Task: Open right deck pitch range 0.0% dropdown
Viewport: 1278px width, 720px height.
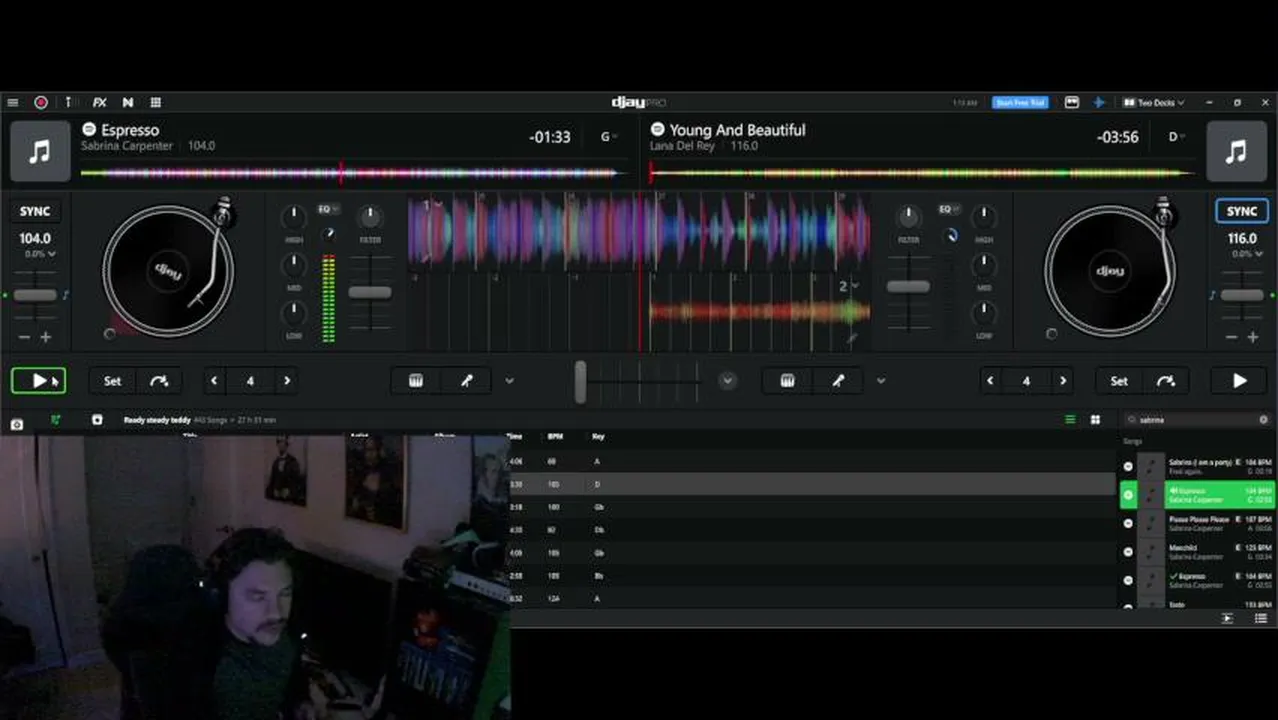Action: [1246, 254]
